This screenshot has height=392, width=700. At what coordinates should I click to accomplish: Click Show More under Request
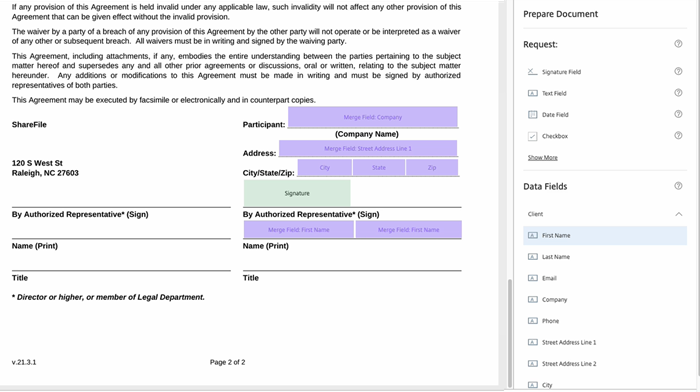pos(542,158)
